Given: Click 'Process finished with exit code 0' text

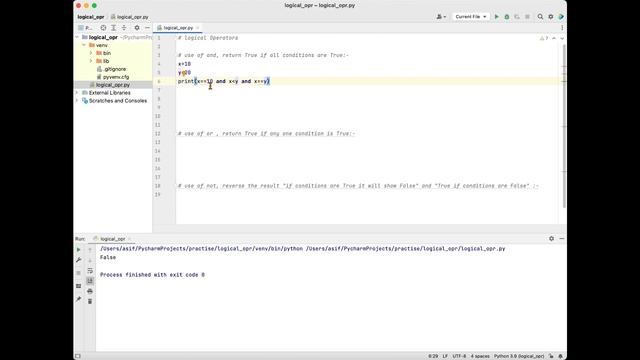Looking at the screenshot, I should coord(152,275).
